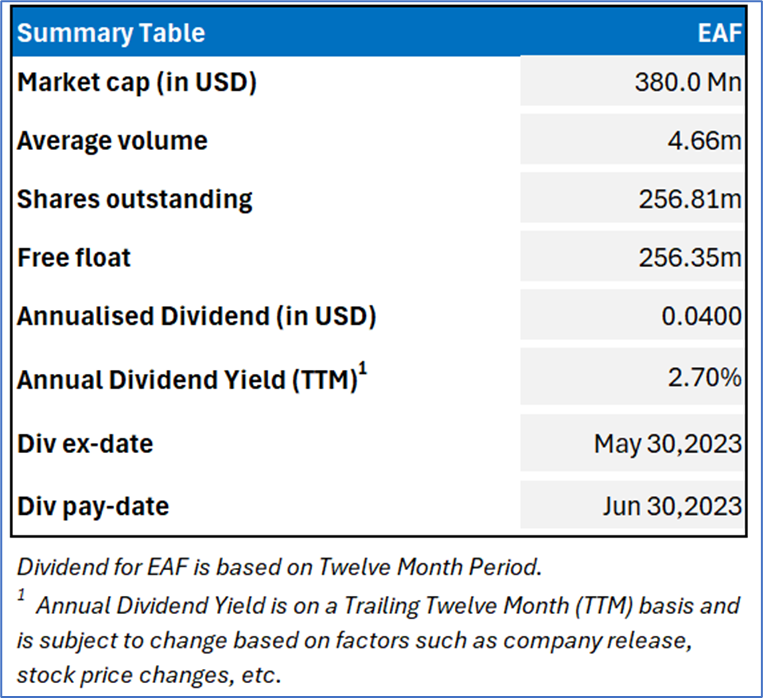
Task: Click the Div pay-date row label
Action: click(x=93, y=505)
